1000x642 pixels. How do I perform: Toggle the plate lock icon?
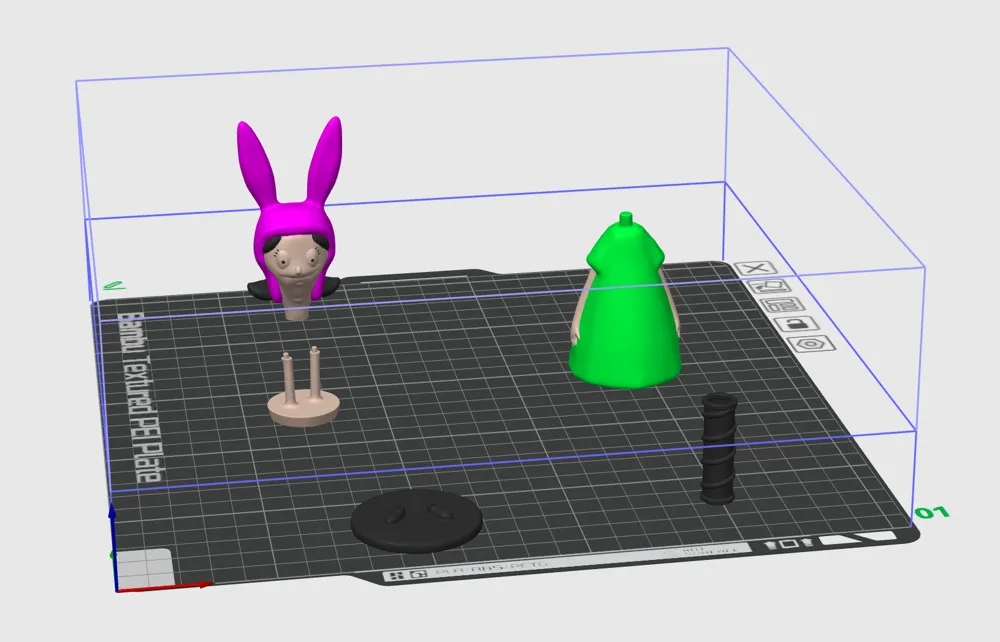tap(797, 324)
